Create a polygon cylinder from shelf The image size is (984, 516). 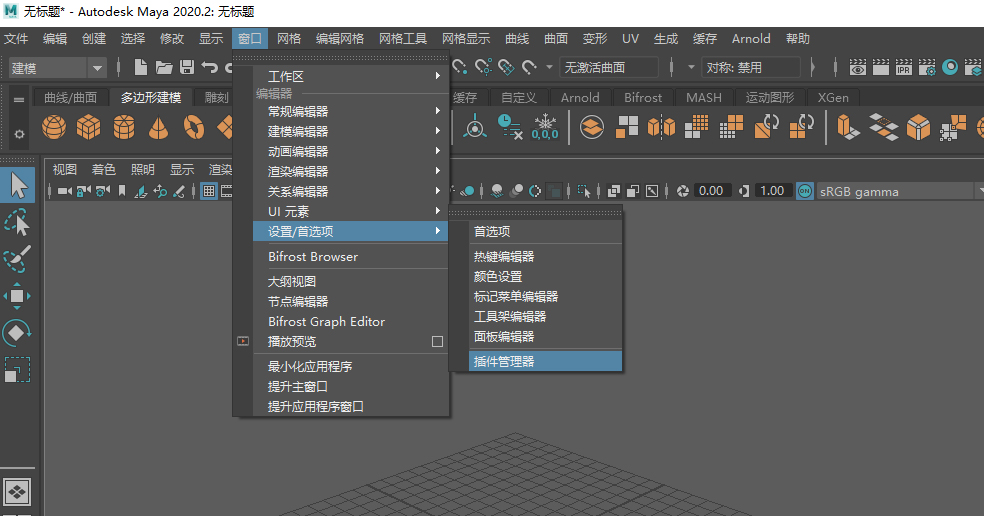pyautogui.click(x=124, y=127)
